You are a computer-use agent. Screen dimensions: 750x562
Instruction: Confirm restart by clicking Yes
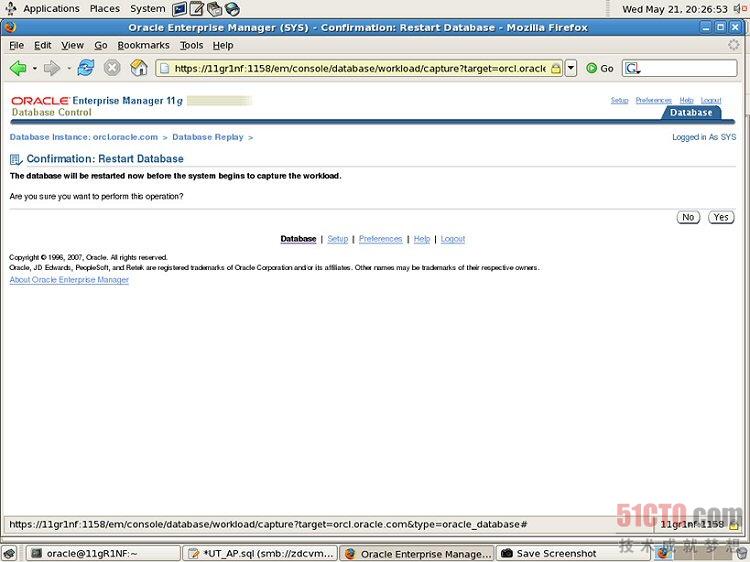[720, 217]
